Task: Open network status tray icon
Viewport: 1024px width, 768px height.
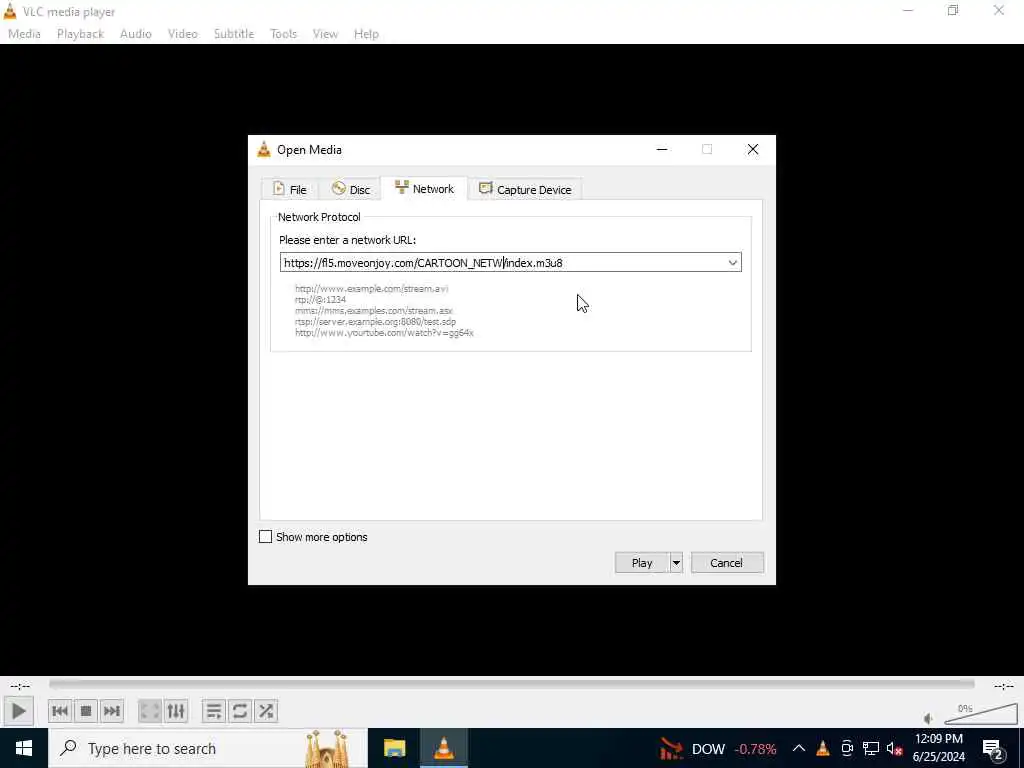Action: (871, 748)
